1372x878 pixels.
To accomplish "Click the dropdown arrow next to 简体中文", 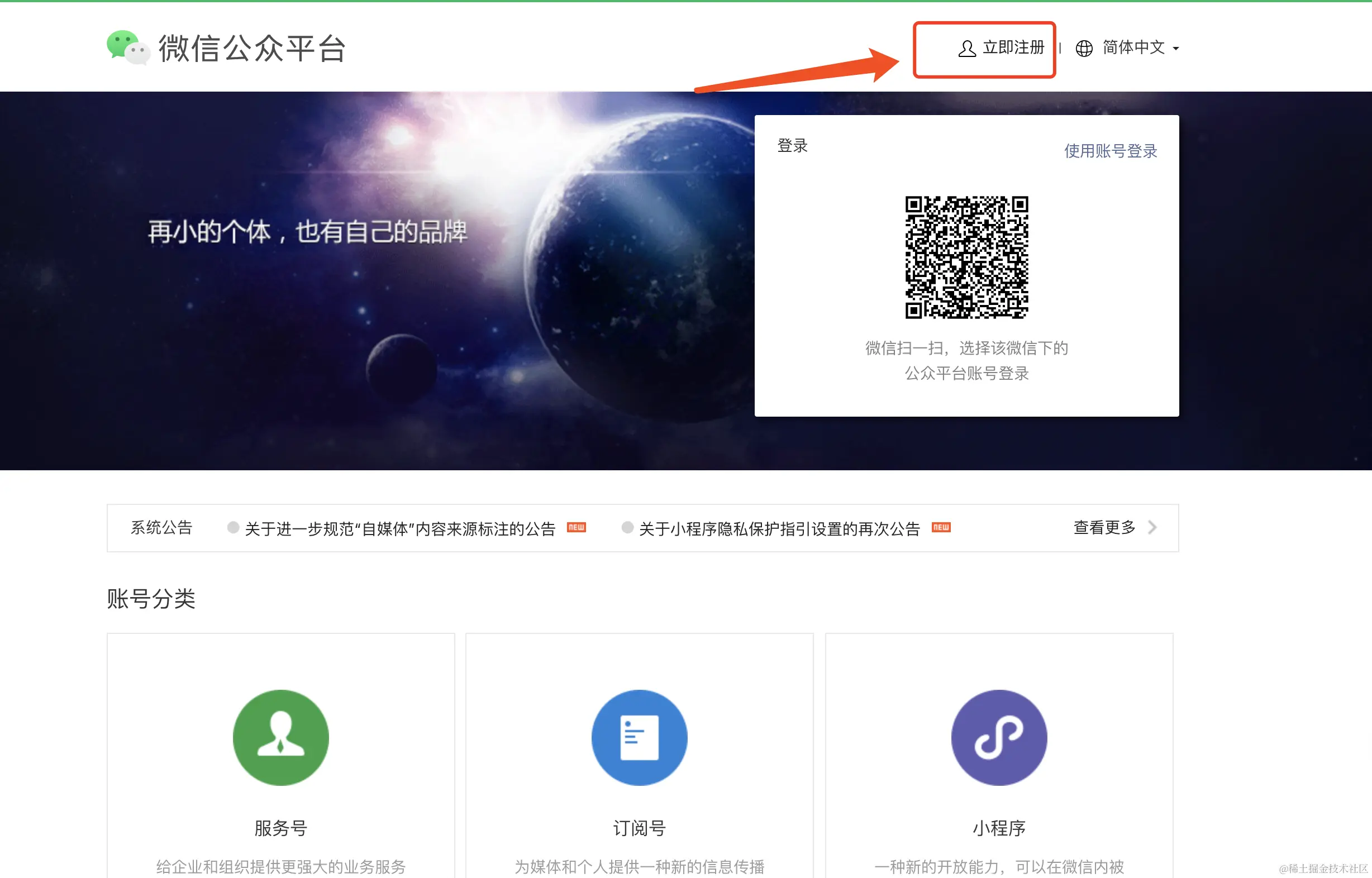I will 1175,50.
